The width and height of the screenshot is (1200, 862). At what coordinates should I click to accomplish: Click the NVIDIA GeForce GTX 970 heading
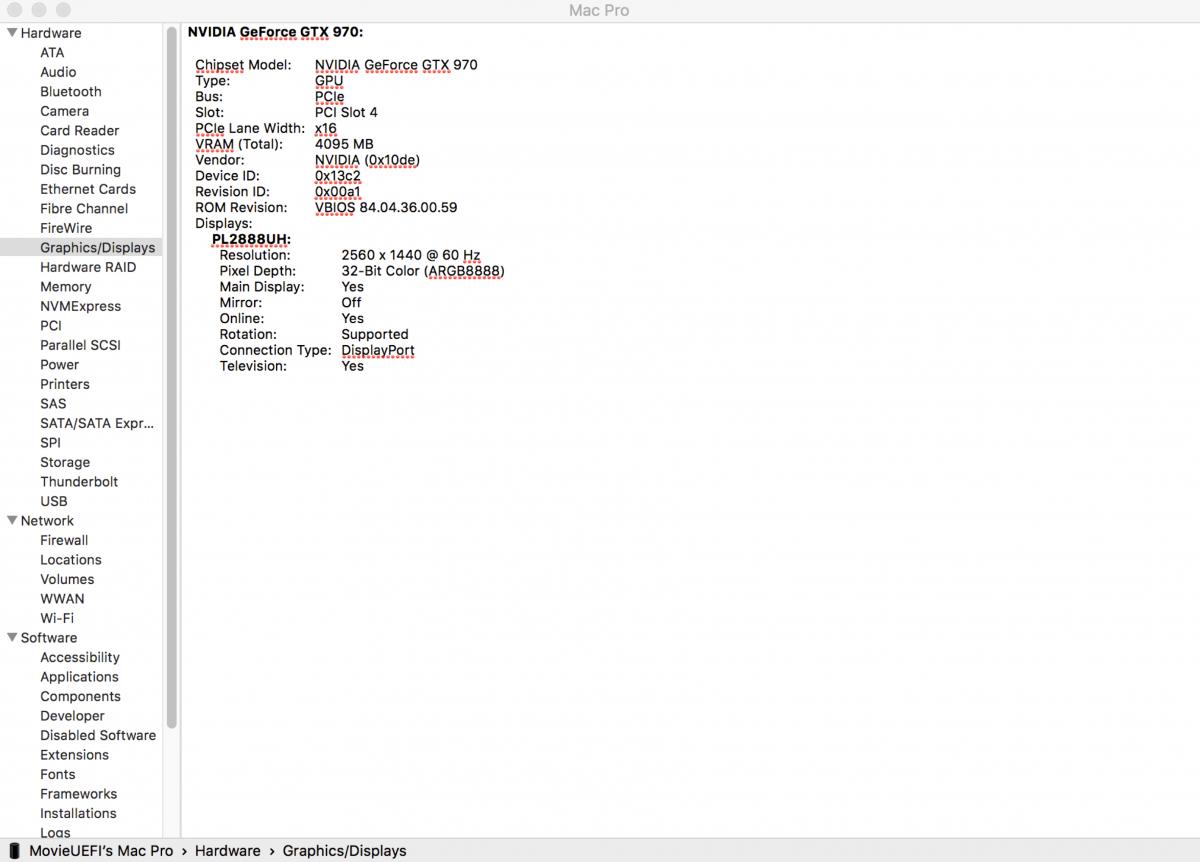275,32
